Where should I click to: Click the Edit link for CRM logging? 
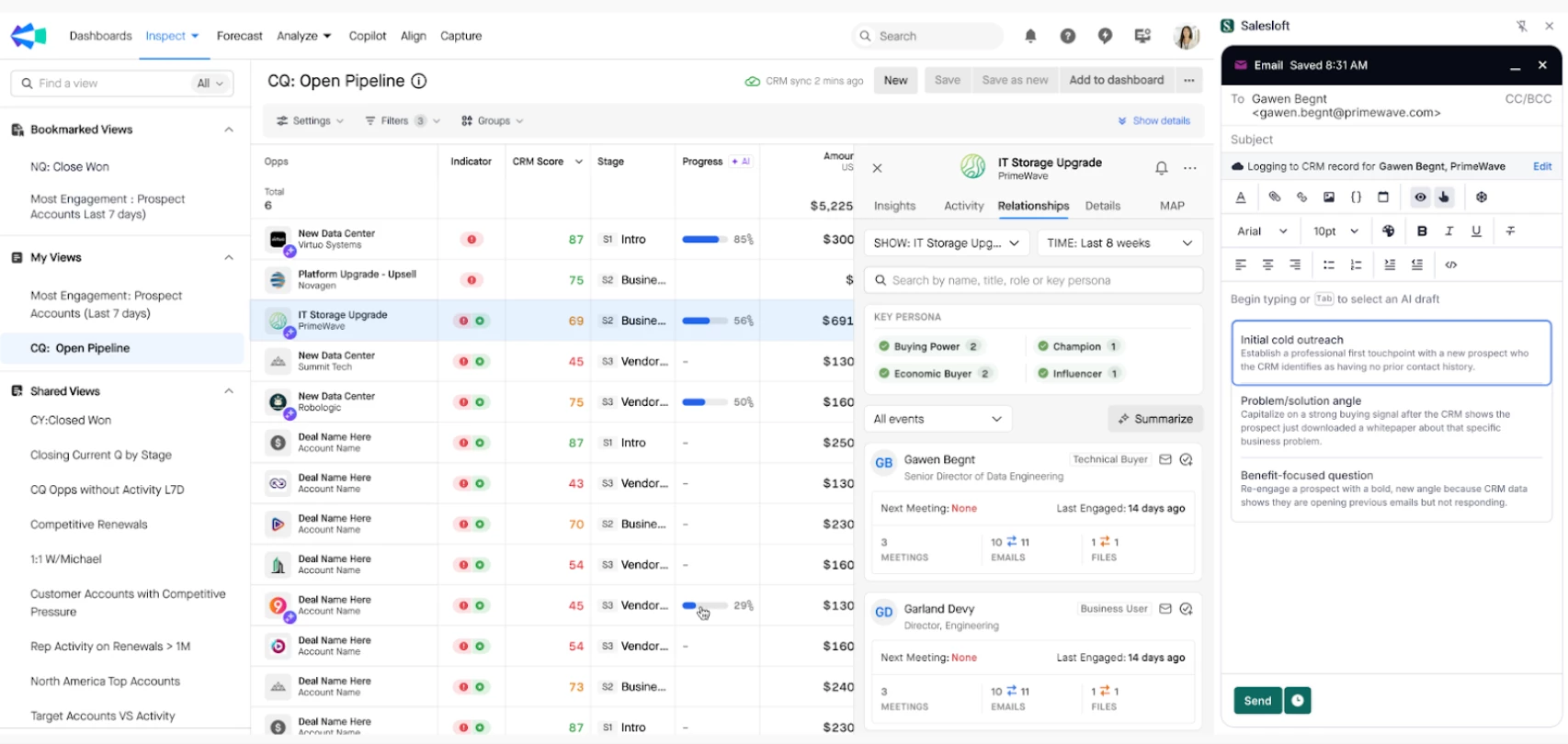tap(1542, 166)
